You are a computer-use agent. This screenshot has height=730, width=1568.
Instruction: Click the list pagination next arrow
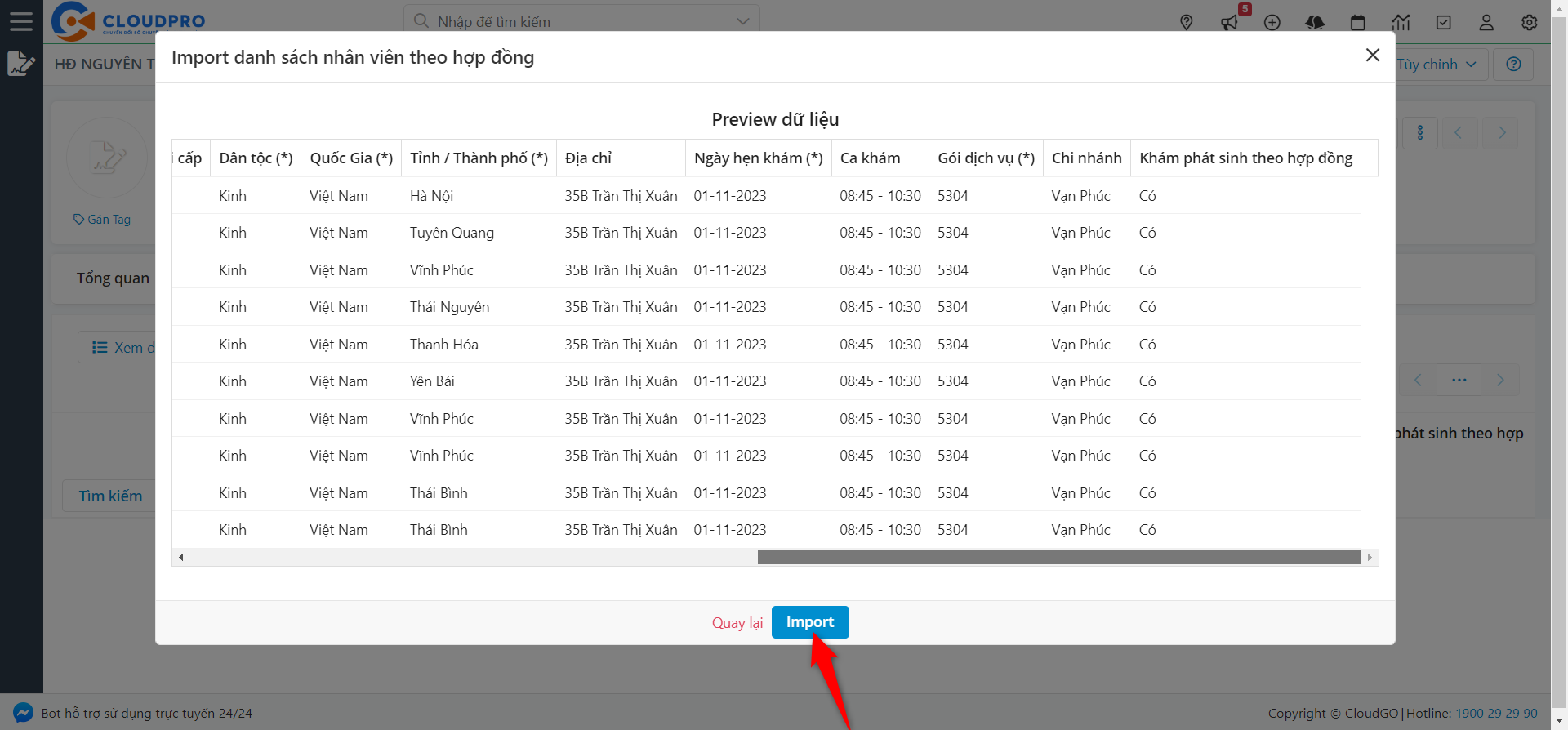click(x=1500, y=380)
